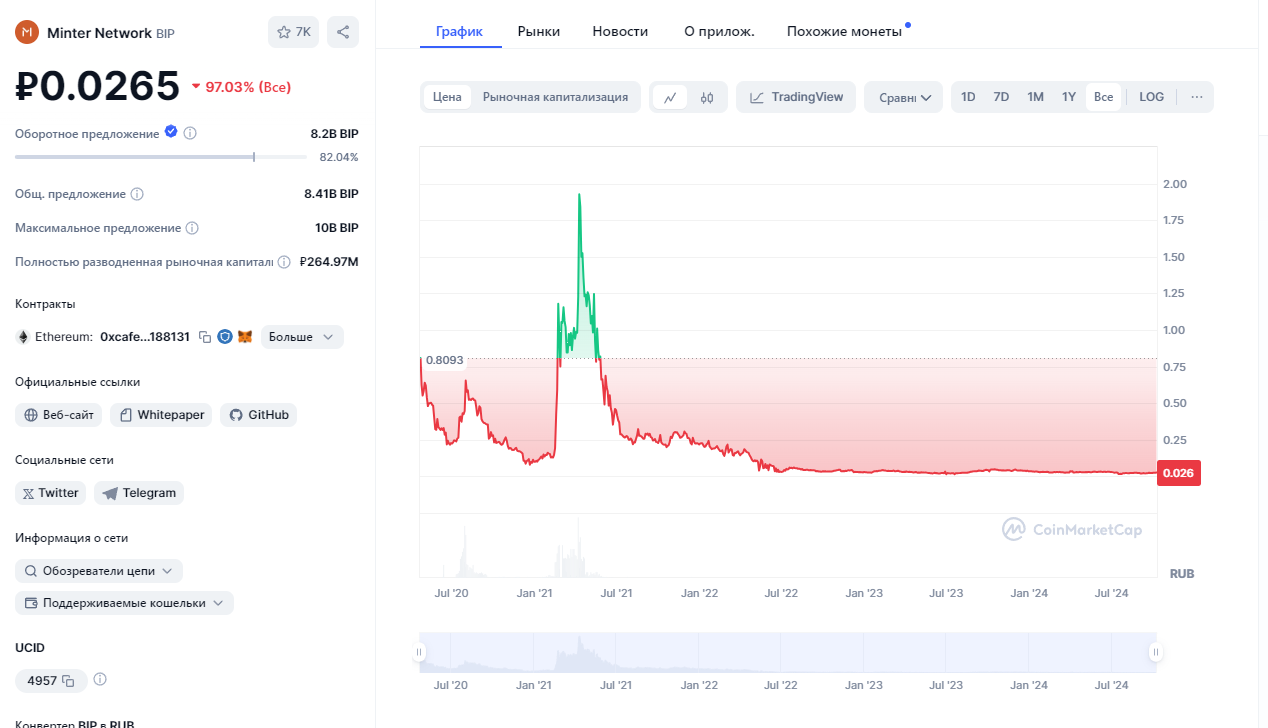The height and width of the screenshot is (728, 1268).
Task: Click the Minter Network coin logo
Action: (x=27, y=32)
